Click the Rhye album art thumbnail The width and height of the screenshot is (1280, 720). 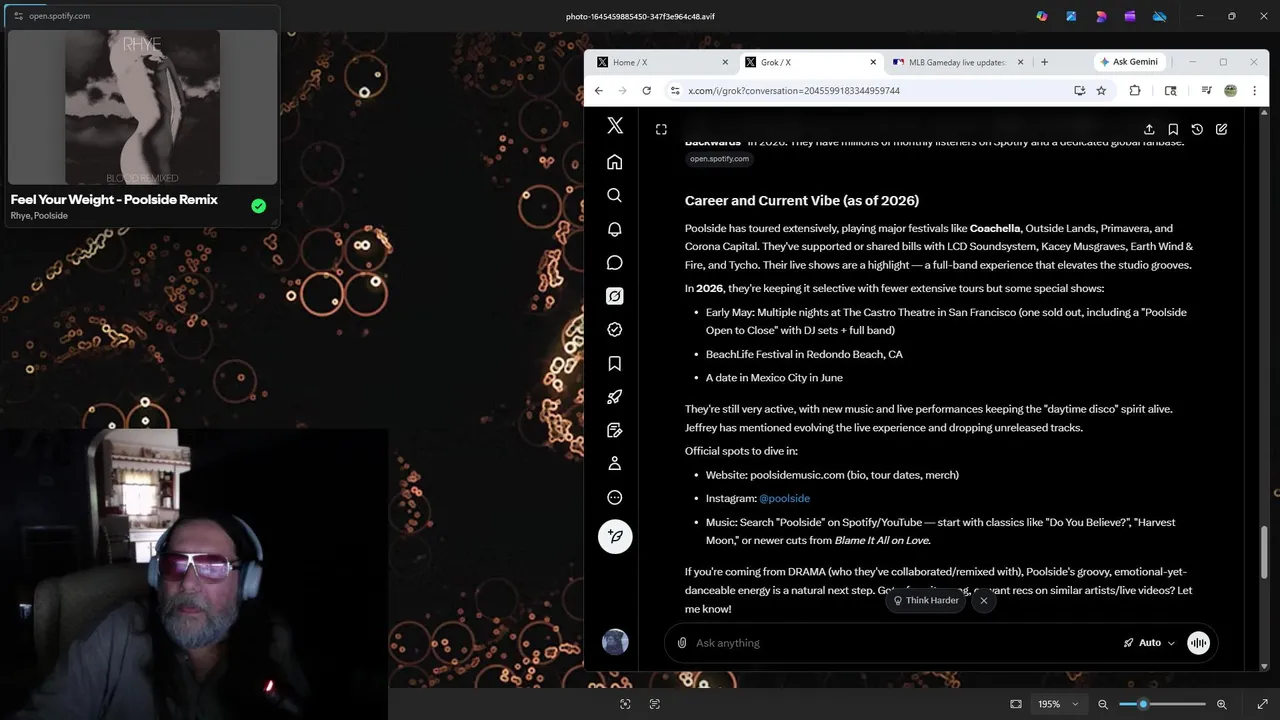coord(142,107)
